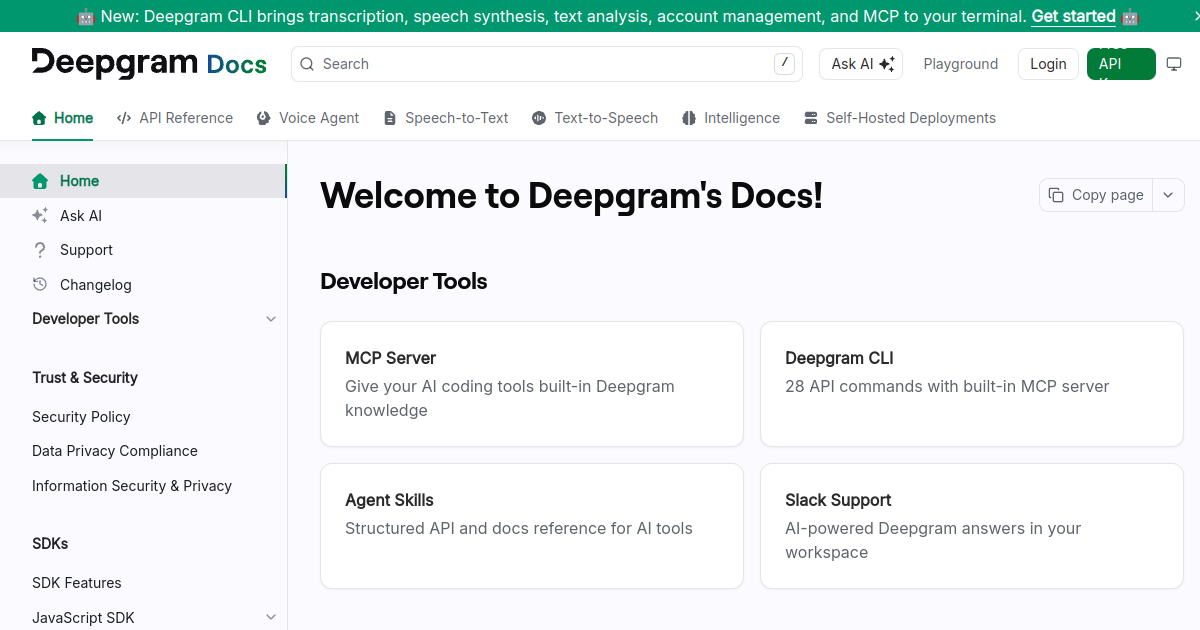Expand the Developer Tools sidebar section
Screen dimensions: 1200x630
coord(271,319)
